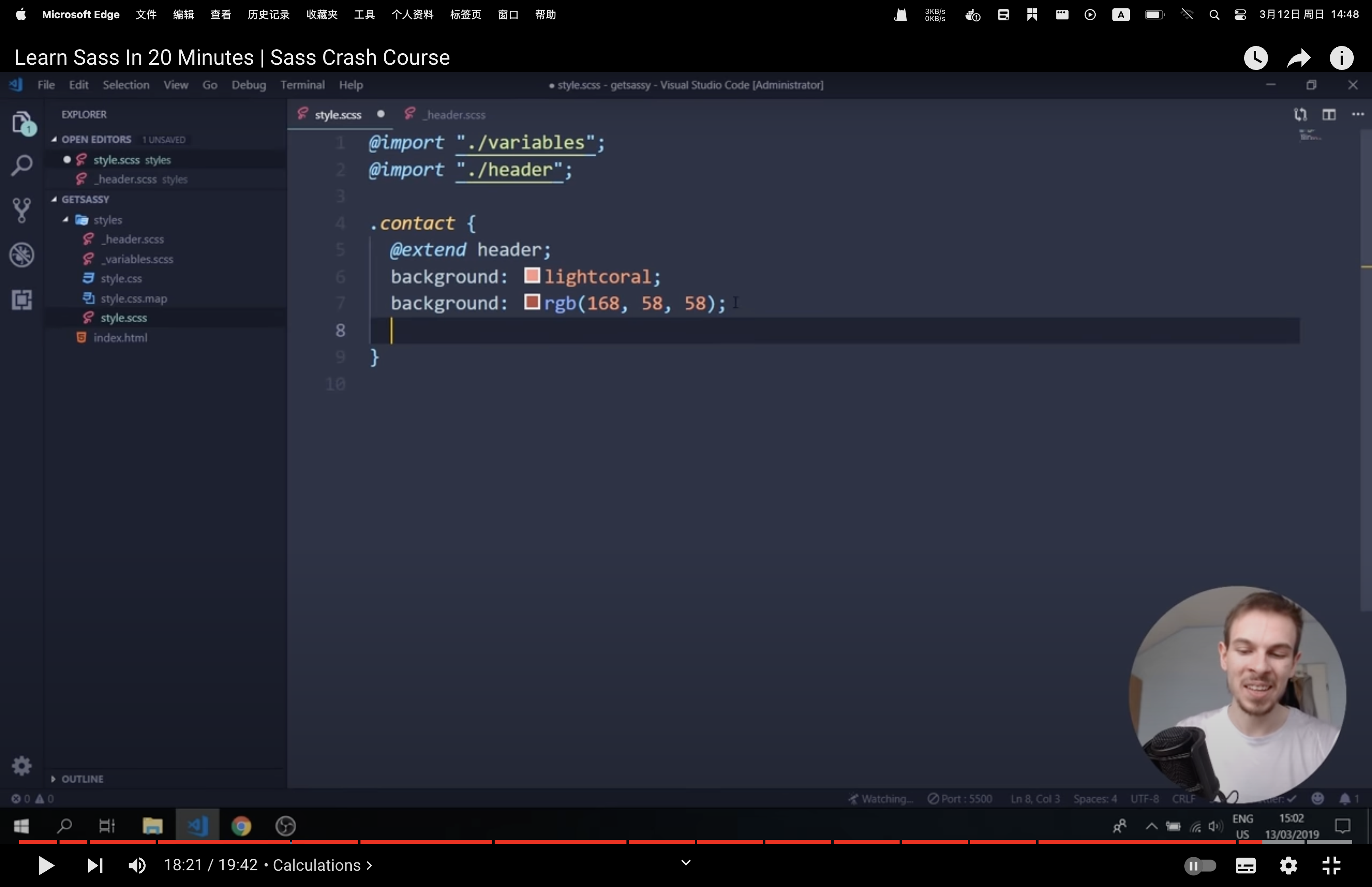1372x887 pixels.
Task: Open the Extensions view icon
Action: coord(22,299)
